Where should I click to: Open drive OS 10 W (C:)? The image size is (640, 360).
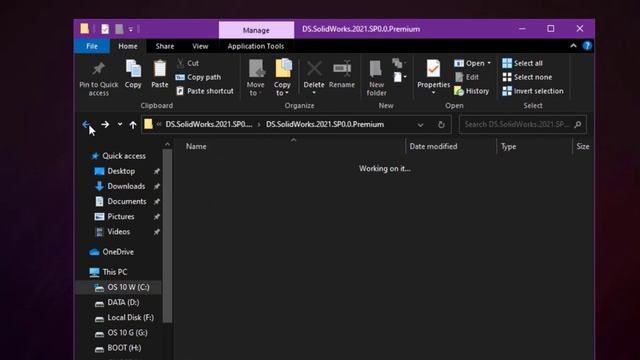coord(128,287)
